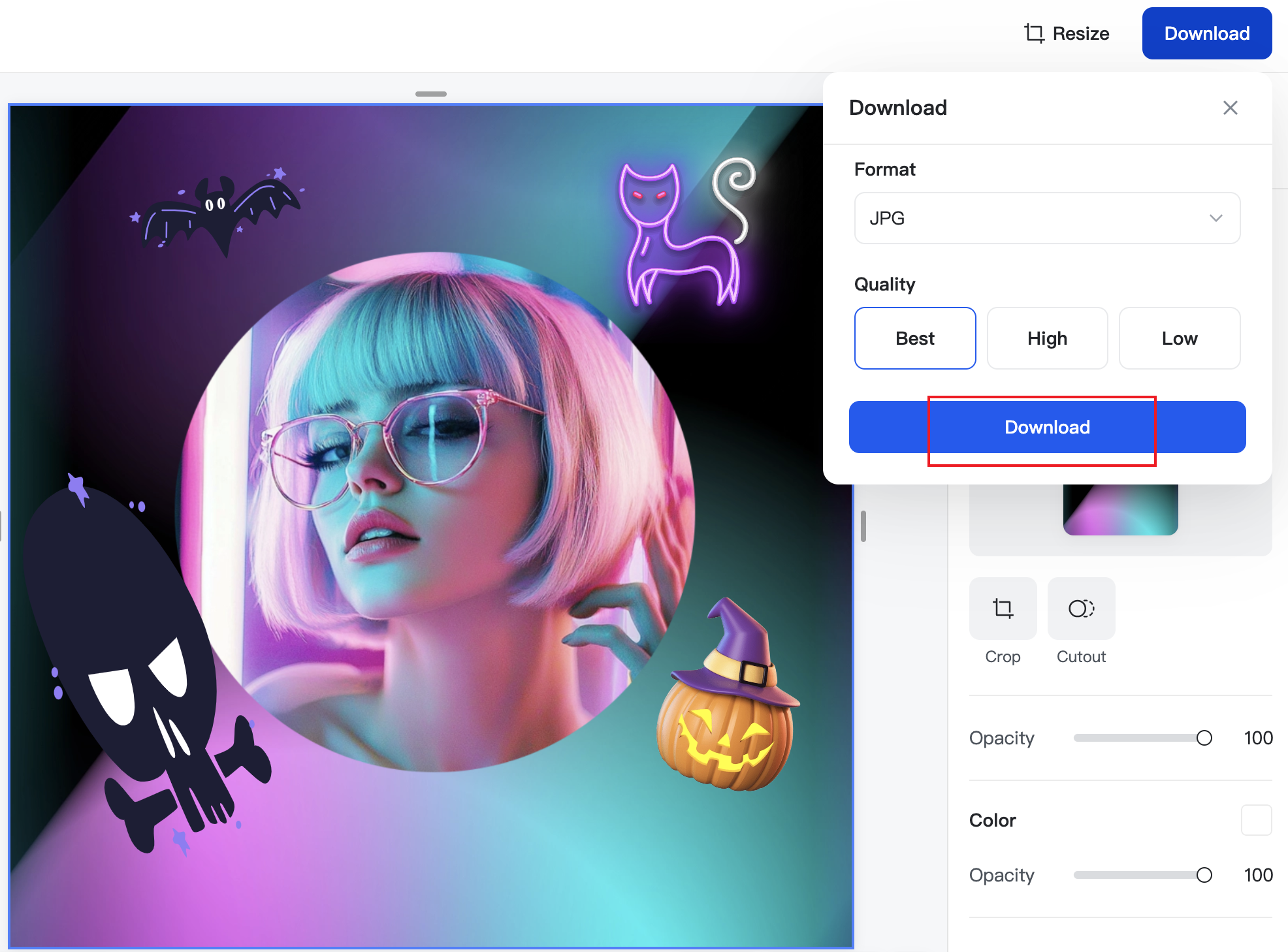Choose High quality option

coord(1047,338)
